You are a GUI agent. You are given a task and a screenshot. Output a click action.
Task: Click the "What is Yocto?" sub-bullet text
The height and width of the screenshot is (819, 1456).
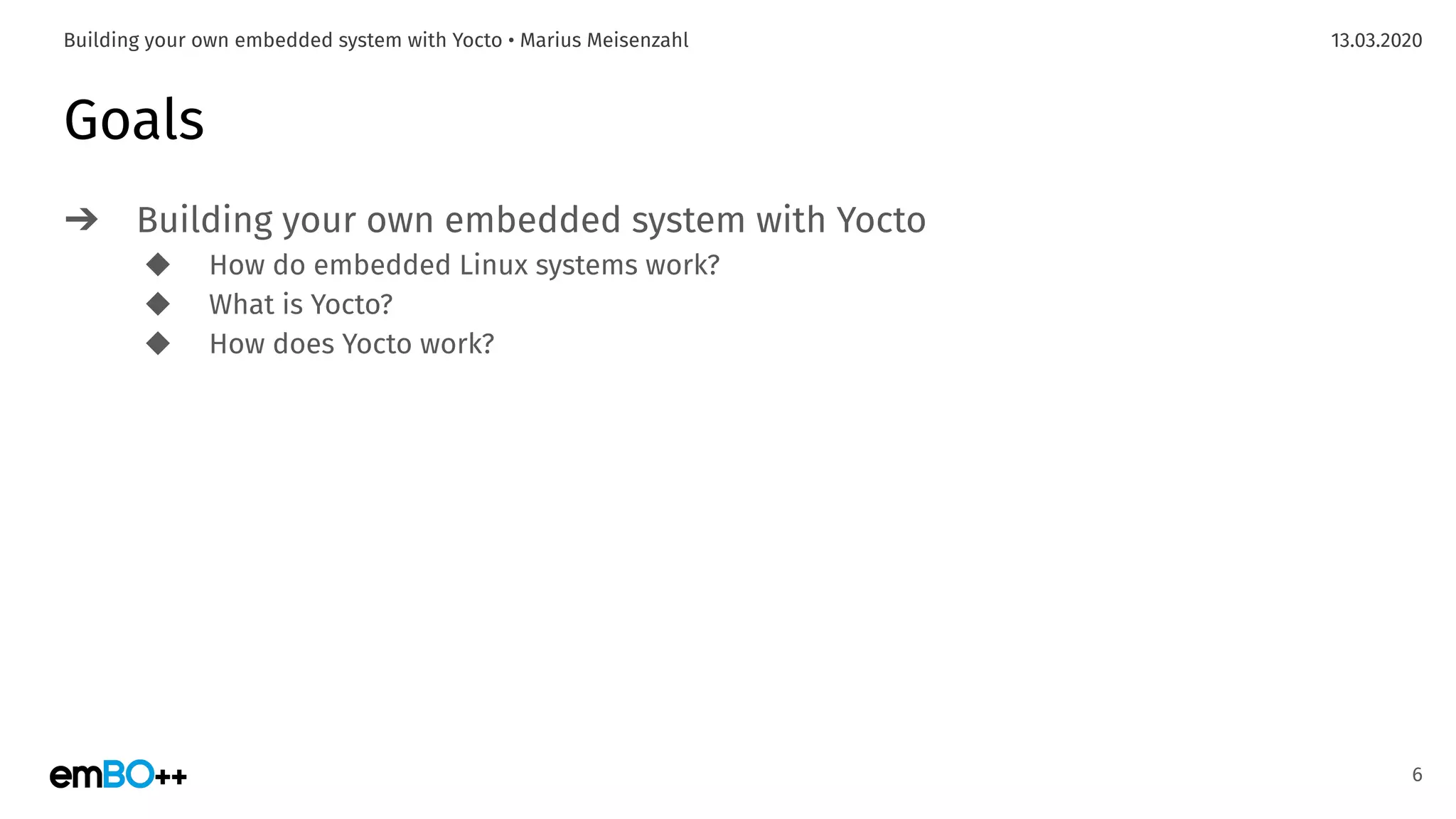301,304
